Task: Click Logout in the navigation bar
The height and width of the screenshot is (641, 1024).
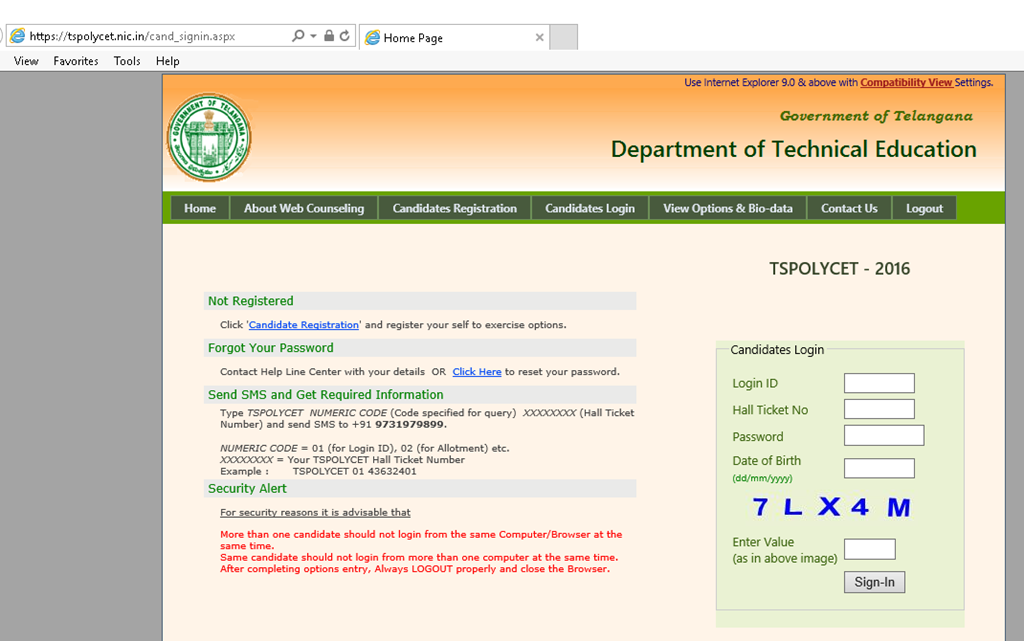Action: pos(924,208)
